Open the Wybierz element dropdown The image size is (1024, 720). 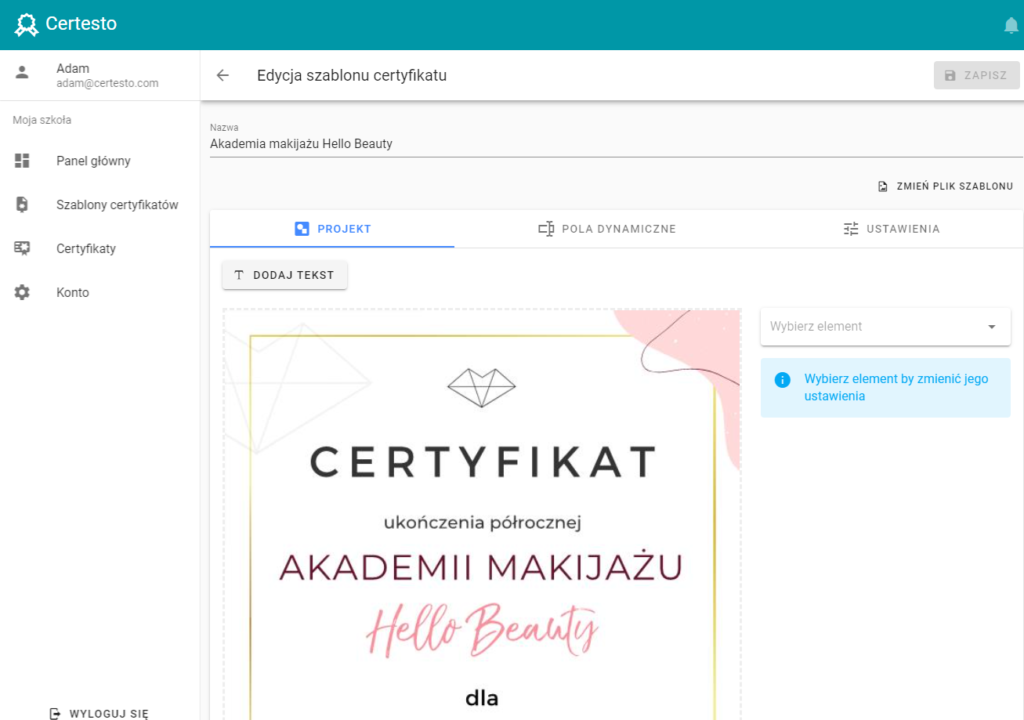[x=885, y=326]
